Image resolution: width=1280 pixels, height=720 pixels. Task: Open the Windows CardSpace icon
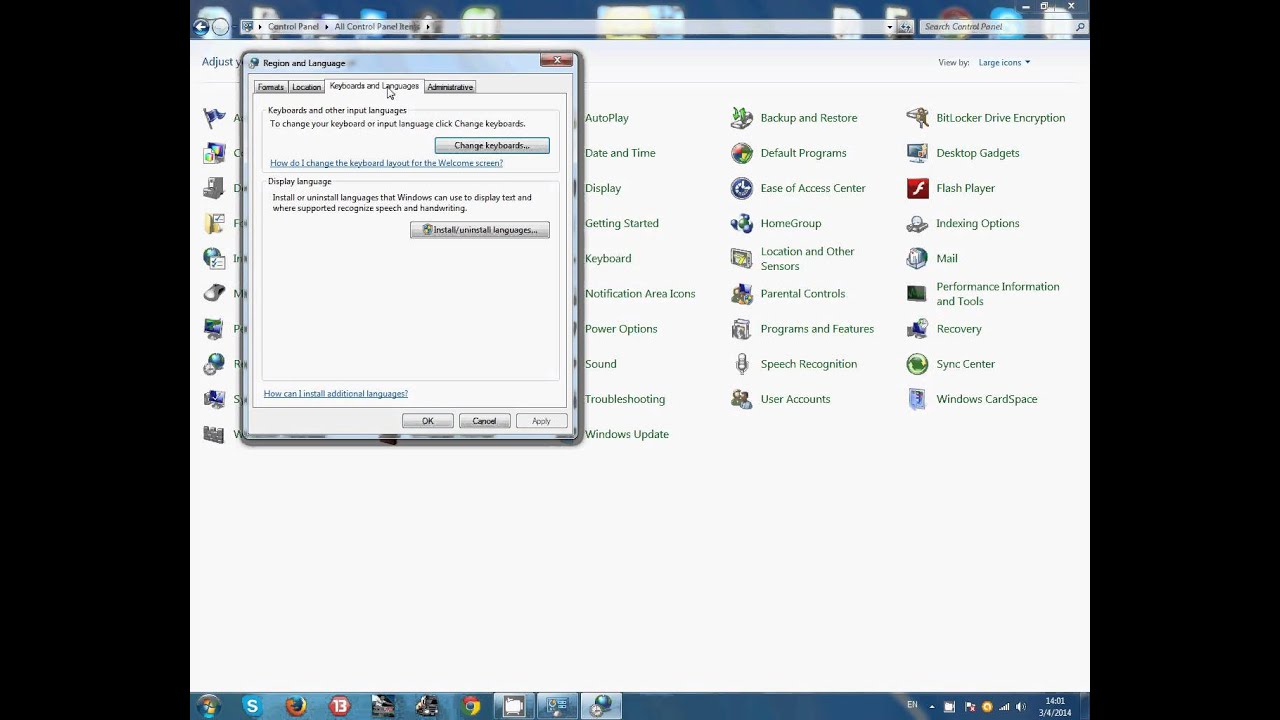pyautogui.click(x=917, y=399)
